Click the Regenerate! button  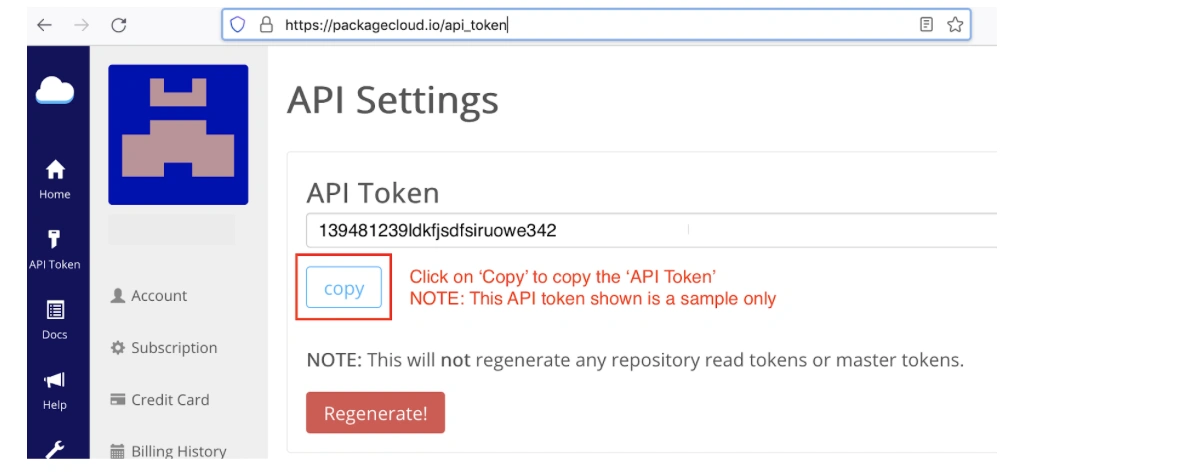click(375, 412)
